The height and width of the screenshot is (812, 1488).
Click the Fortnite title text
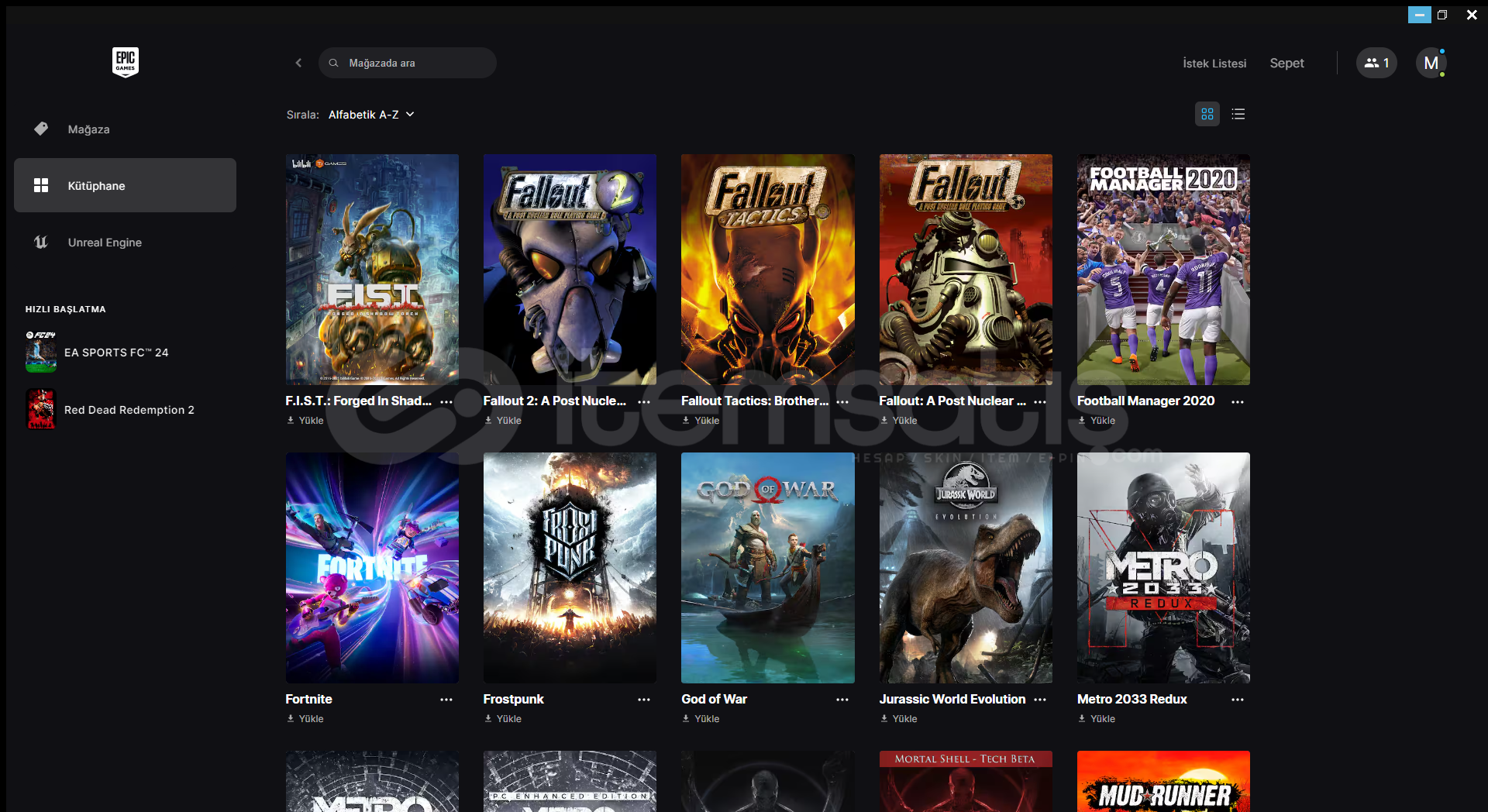click(308, 699)
